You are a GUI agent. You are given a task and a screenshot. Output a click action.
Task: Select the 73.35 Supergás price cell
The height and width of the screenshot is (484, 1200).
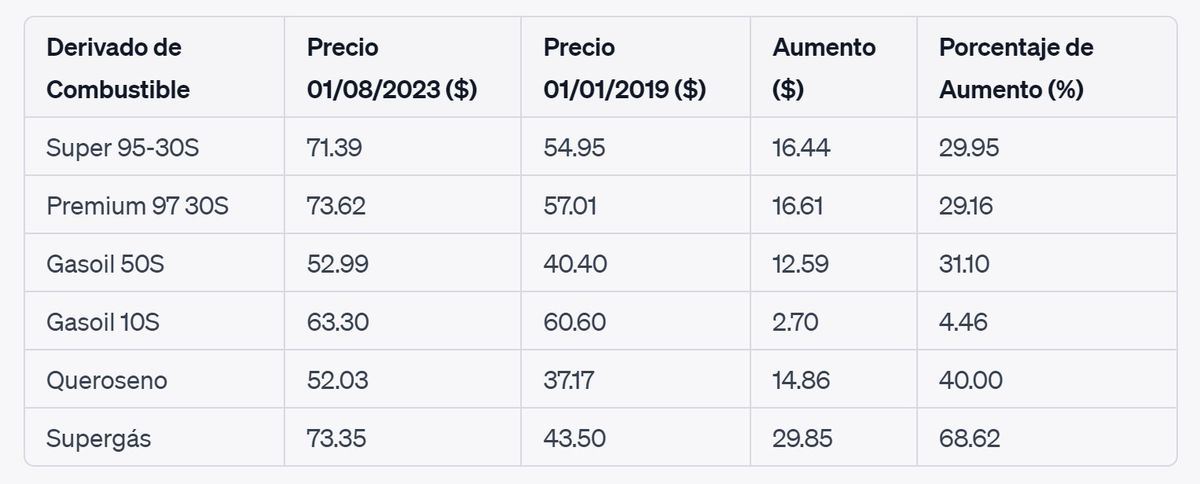click(337, 438)
